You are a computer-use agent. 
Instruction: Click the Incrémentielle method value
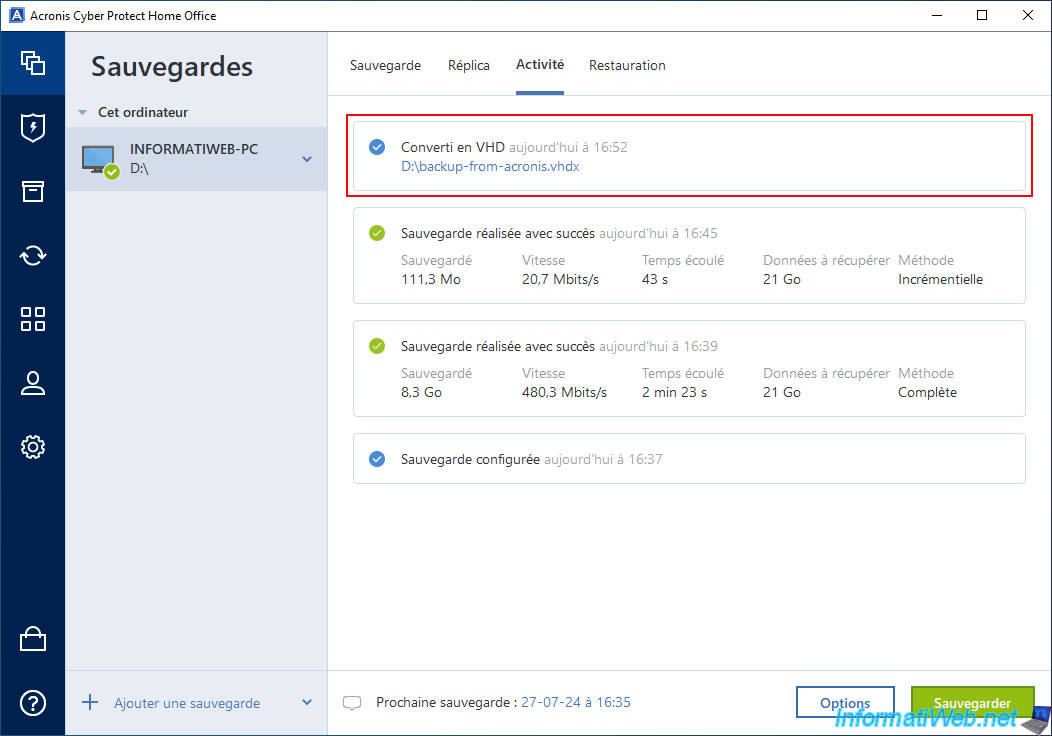coord(941,279)
